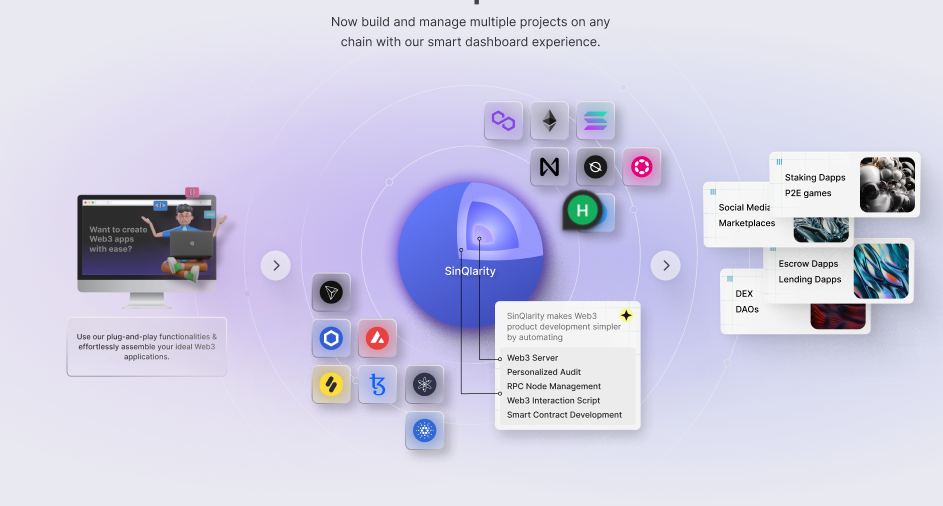Select the Polkadot pink icon

pos(641,167)
